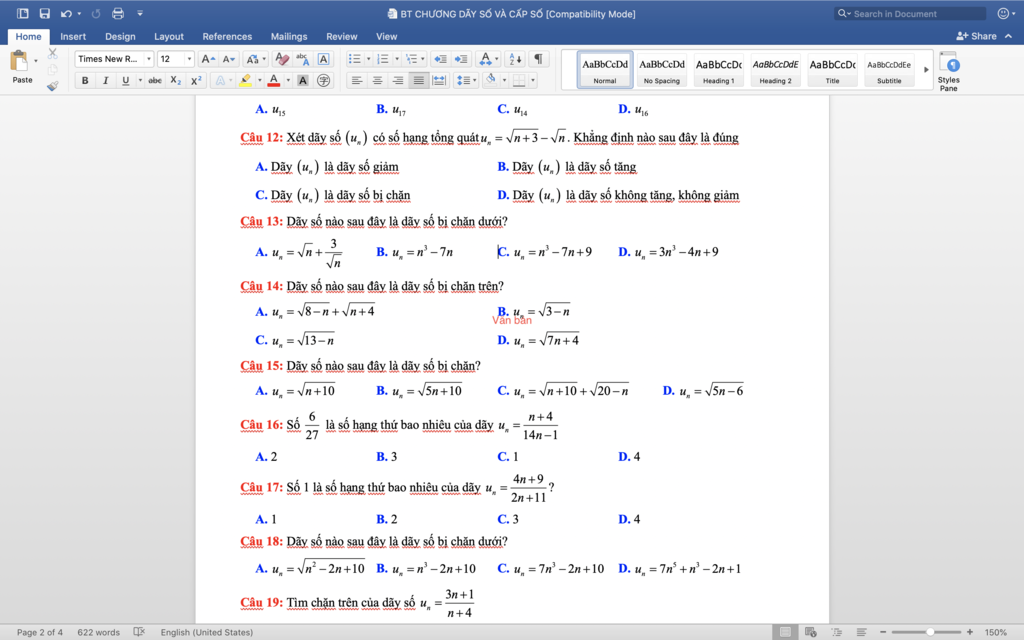Click the spelling check book icon in status bar
The width and height of the screenshot is (1024, 640).
[x=138, y=632]
